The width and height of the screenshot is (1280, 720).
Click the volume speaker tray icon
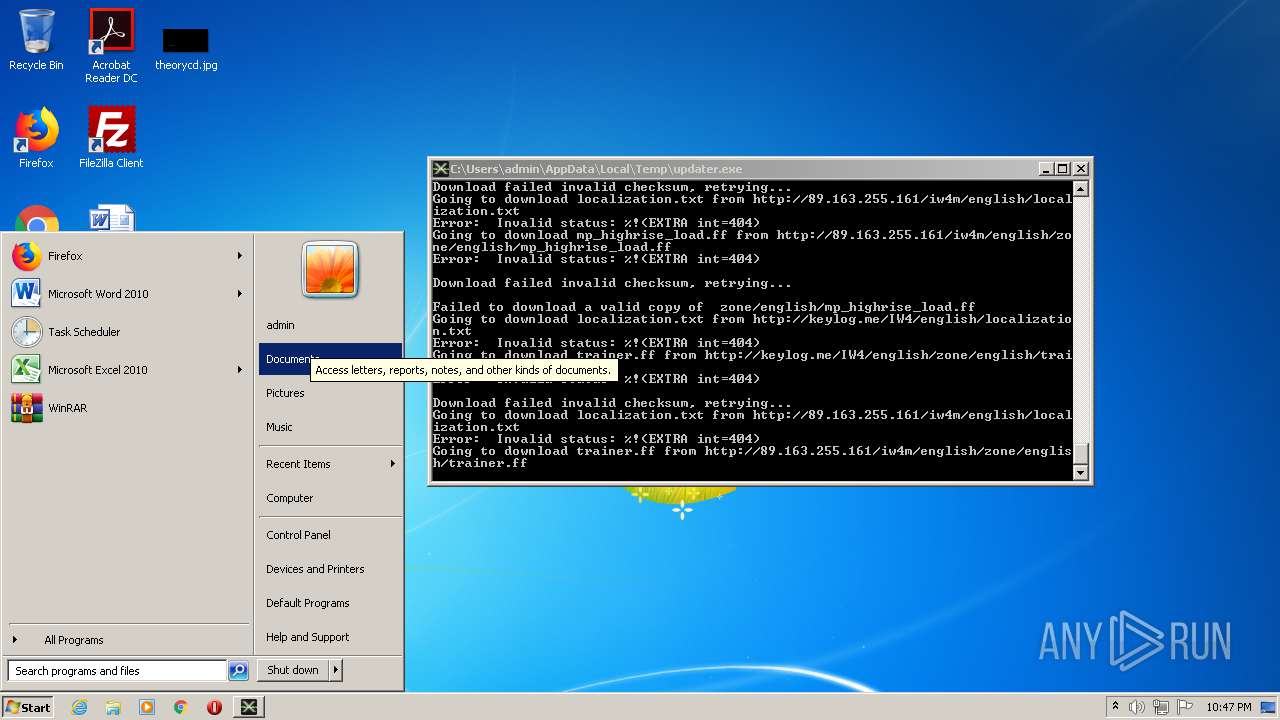click(1137, 707)
